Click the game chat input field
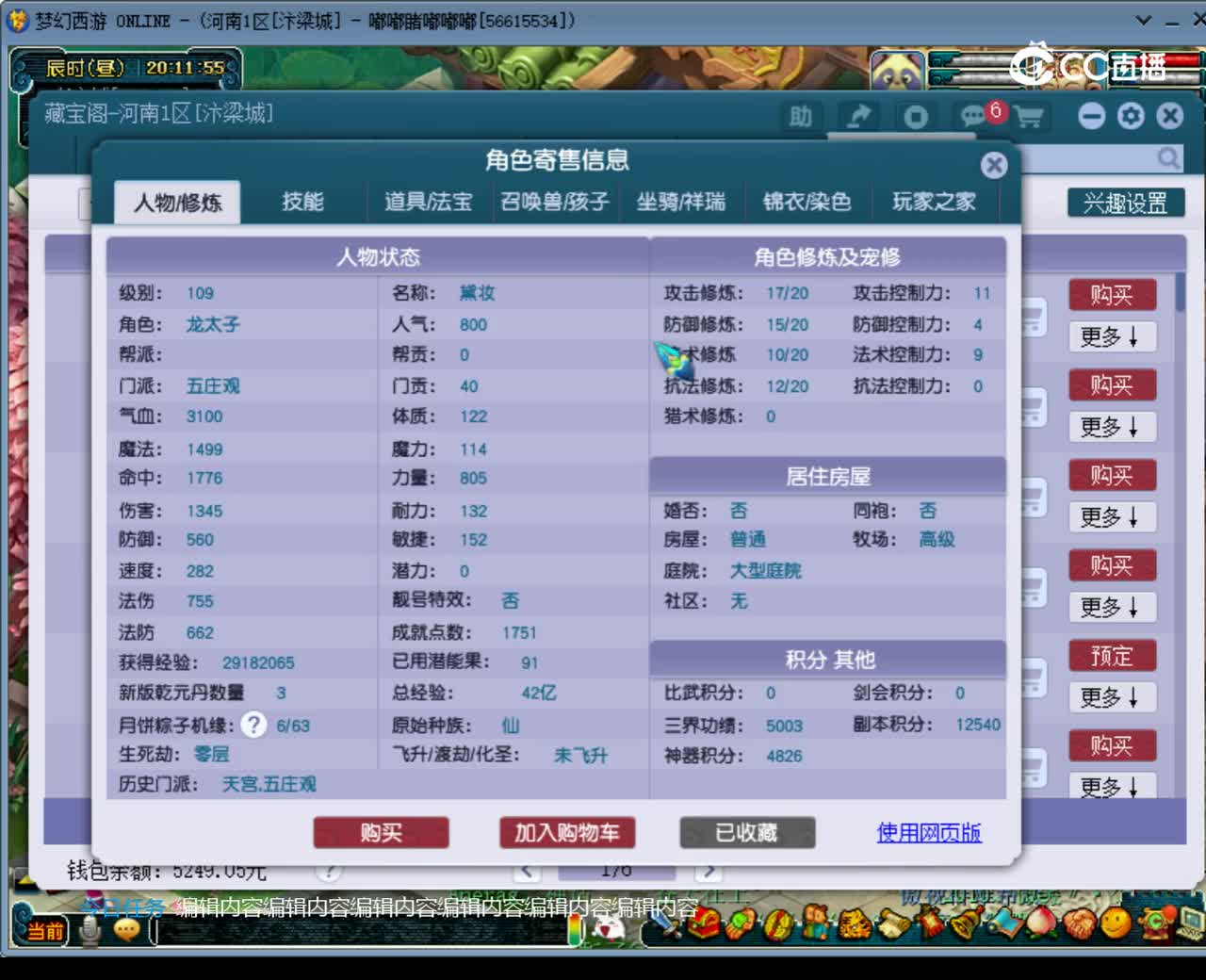 tap(358, 931)
